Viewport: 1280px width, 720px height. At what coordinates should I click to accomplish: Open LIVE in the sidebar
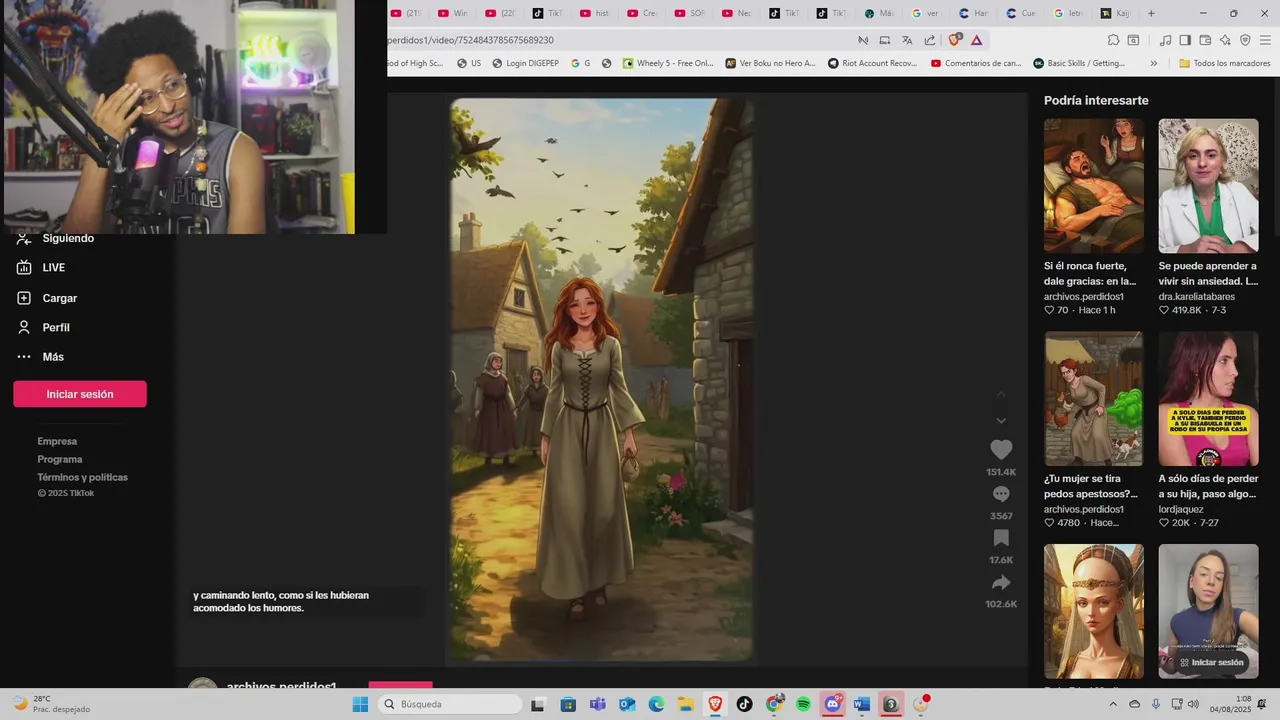(41, 268)
